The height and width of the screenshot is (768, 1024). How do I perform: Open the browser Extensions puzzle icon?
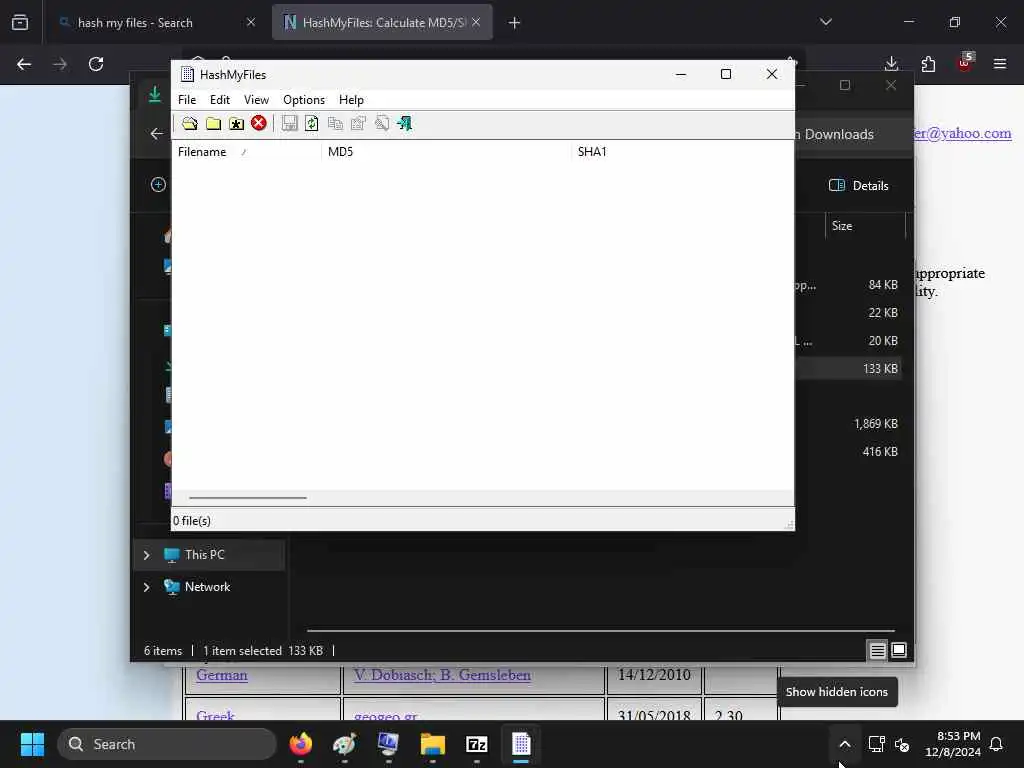tap(928, 64)
